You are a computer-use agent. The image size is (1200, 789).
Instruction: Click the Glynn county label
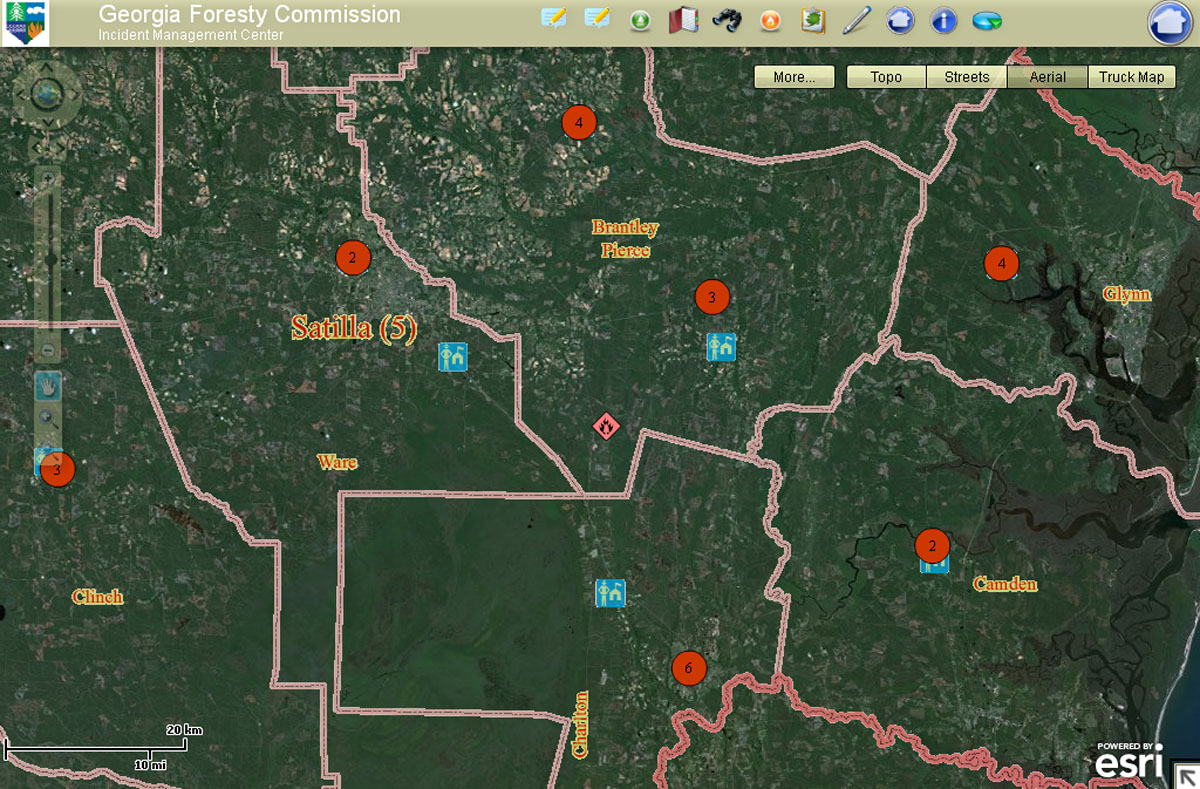click(1127, 294)
